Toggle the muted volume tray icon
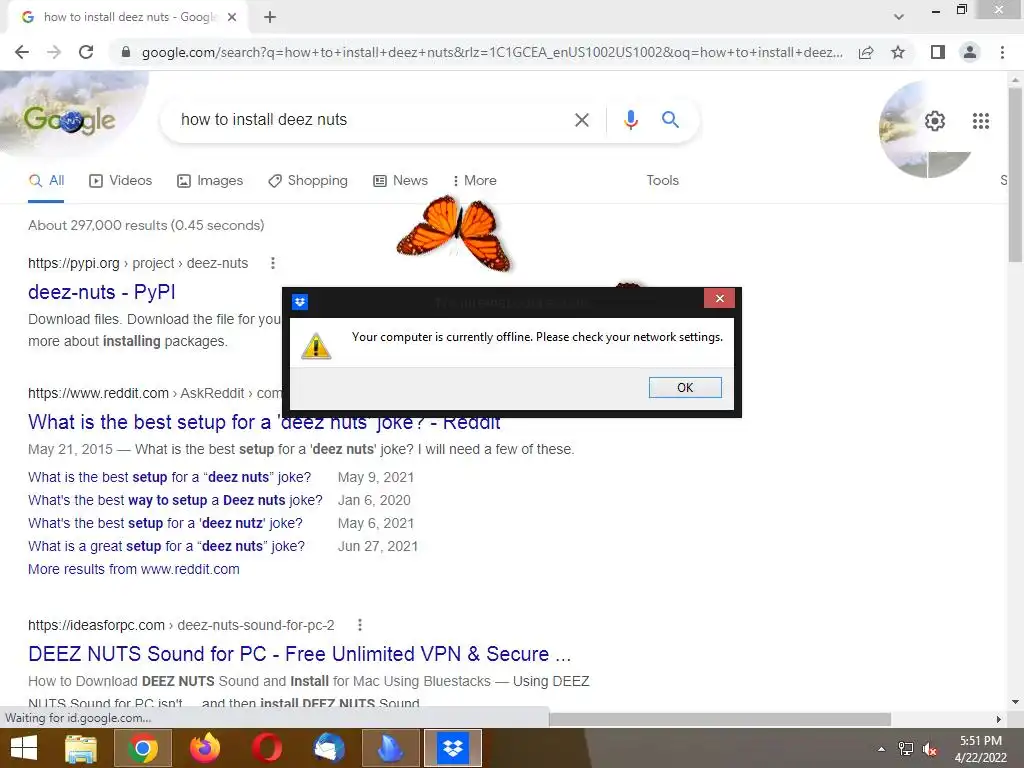This screenshot has width=1024, height=768. (930, 749)
